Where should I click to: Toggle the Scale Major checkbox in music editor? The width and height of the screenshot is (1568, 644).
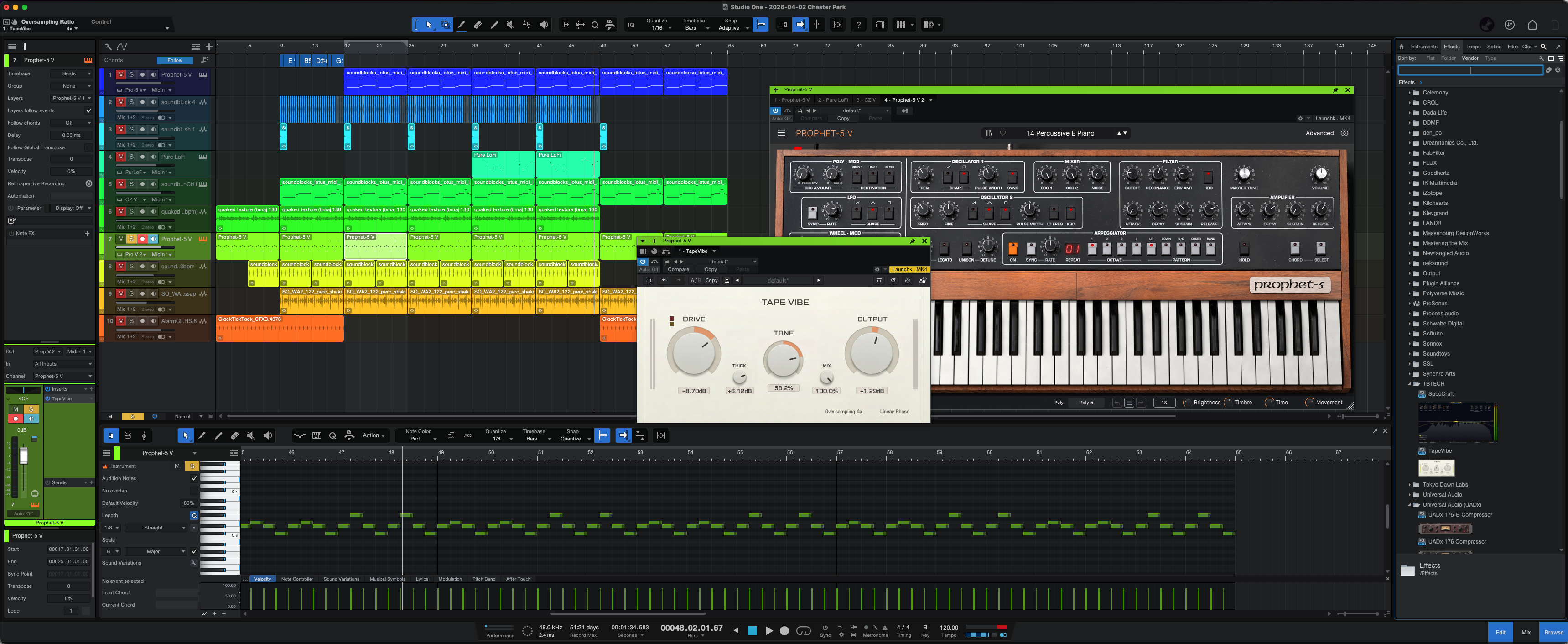[194, 552]
